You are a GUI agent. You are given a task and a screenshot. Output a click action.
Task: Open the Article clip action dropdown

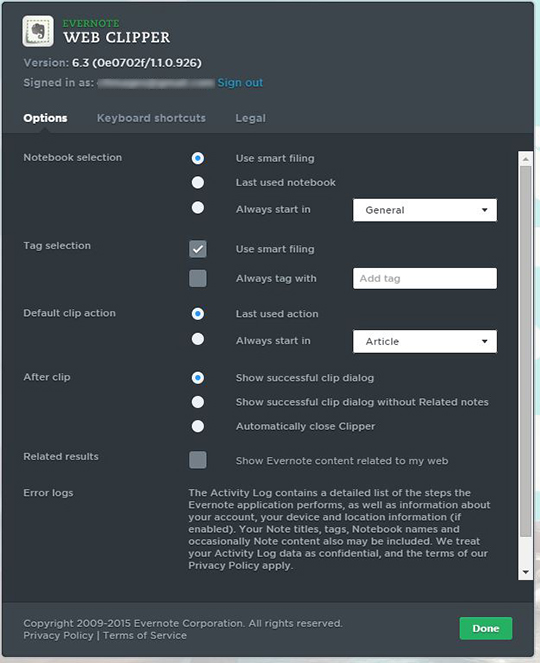pos(425,341)
